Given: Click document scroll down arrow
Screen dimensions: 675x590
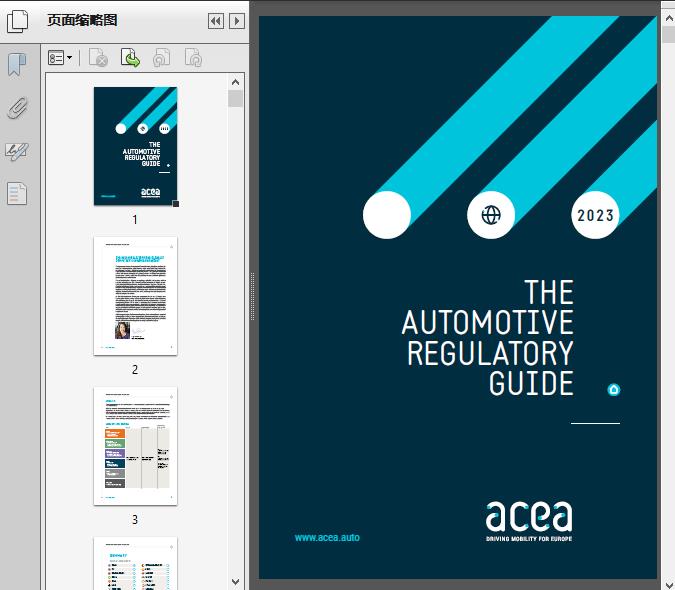Looking at the screenshot, I should click(x=669, y=584).
